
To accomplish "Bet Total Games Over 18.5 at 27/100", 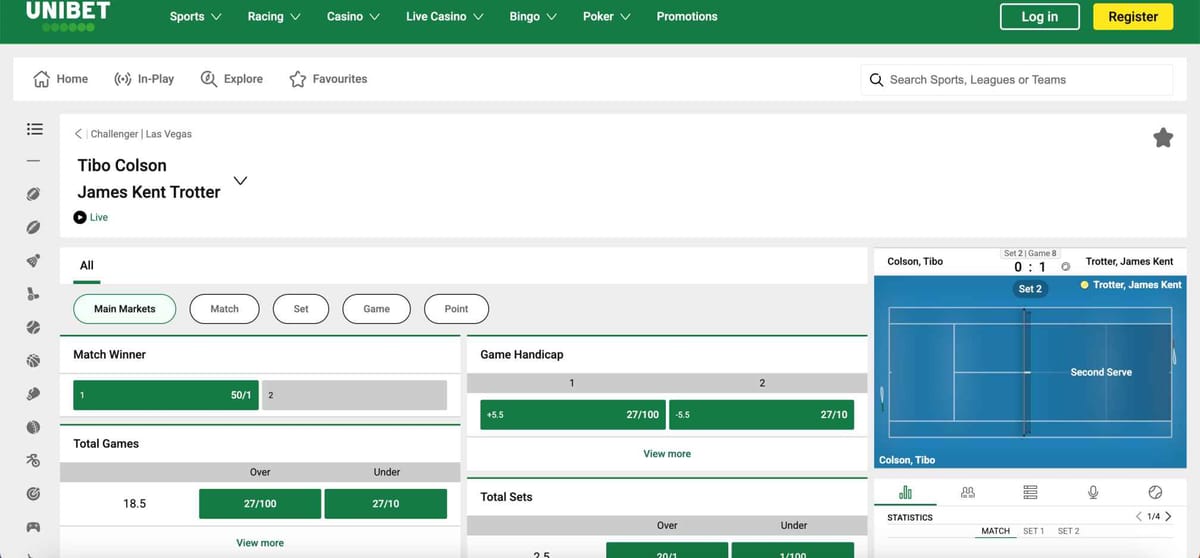I will coord(260,504).
